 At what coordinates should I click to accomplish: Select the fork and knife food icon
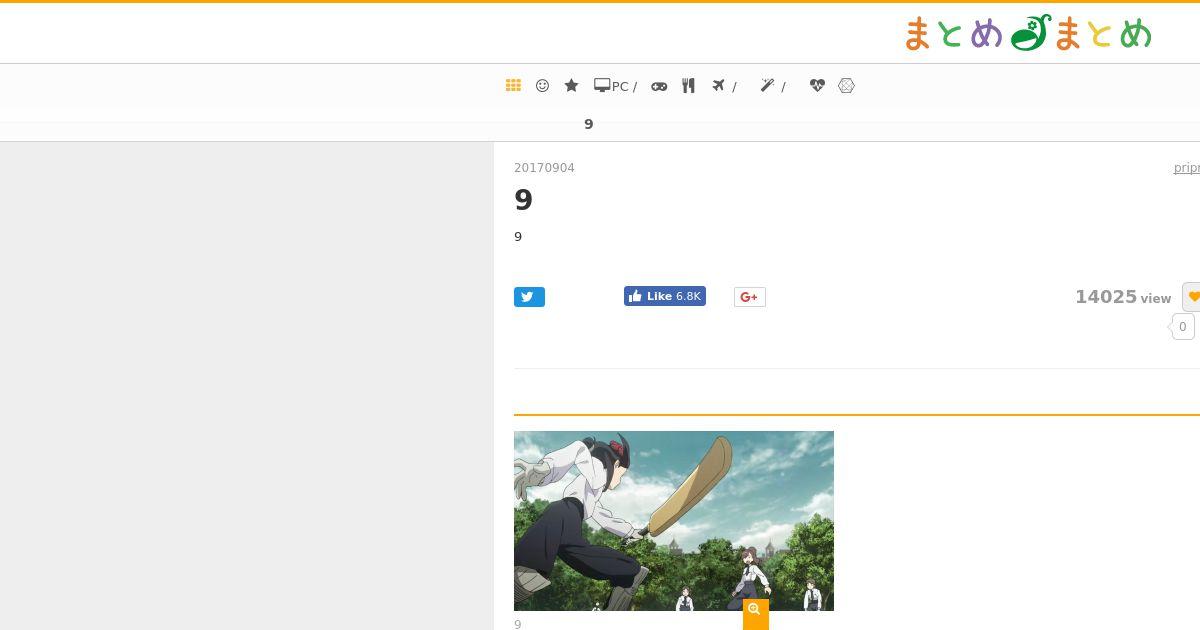tap(688, 86)
